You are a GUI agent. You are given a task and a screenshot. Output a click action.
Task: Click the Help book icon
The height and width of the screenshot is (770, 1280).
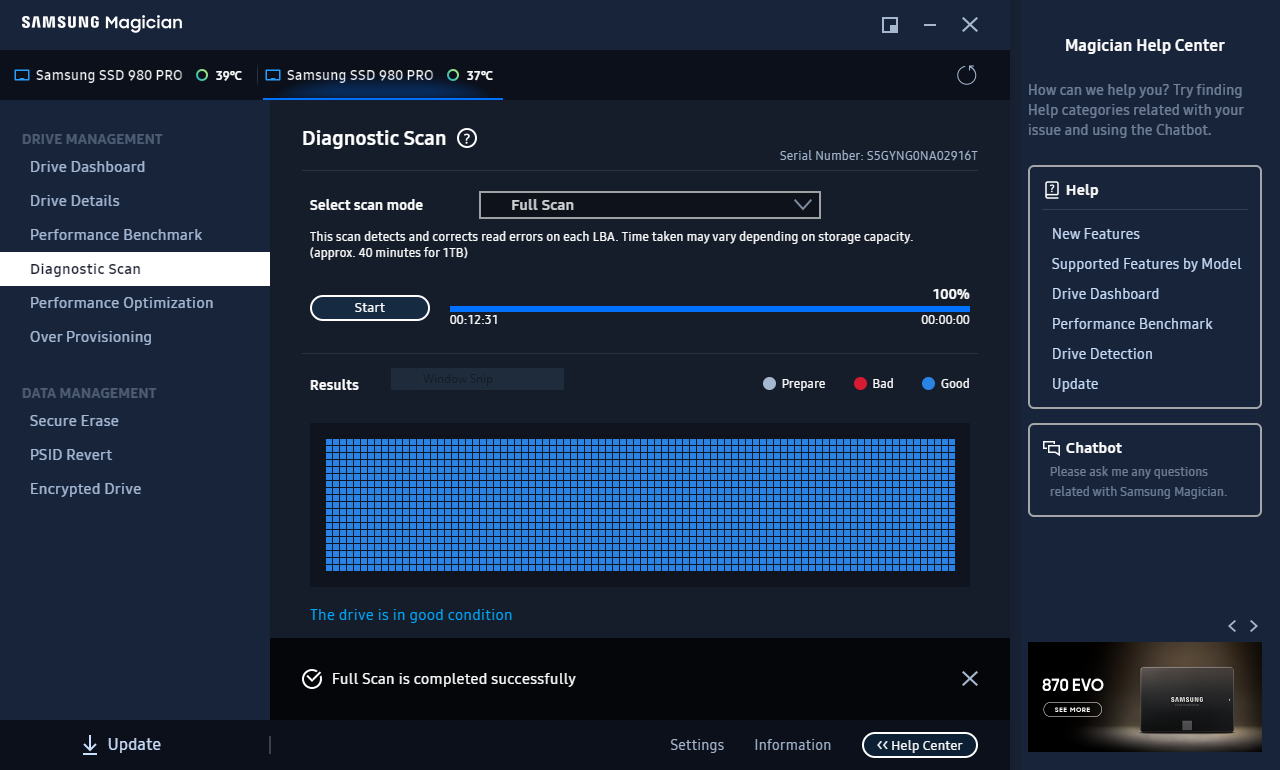tap(1051, 190)
